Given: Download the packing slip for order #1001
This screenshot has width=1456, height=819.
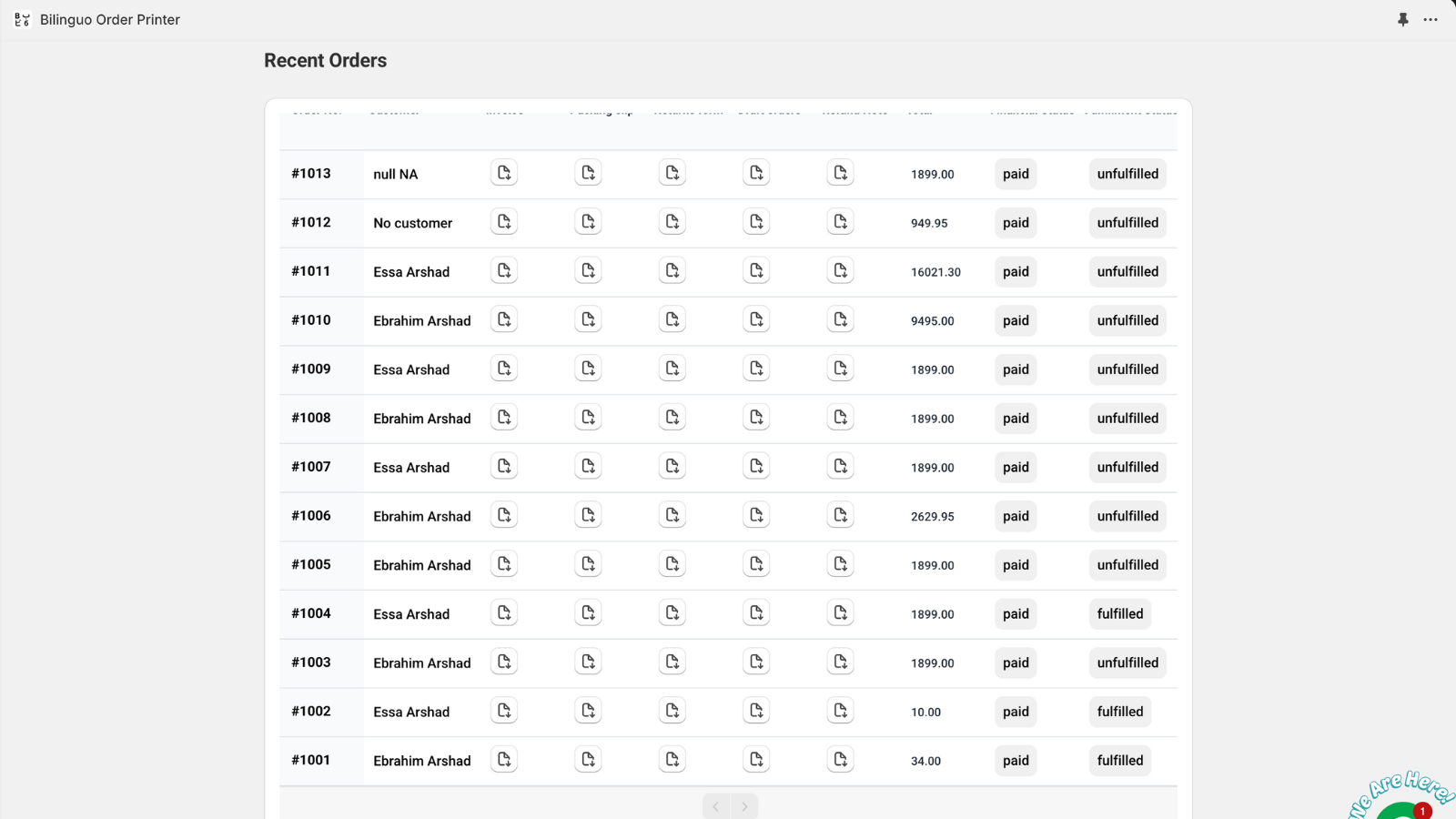Looking at the screenshot, I should 588,758.
